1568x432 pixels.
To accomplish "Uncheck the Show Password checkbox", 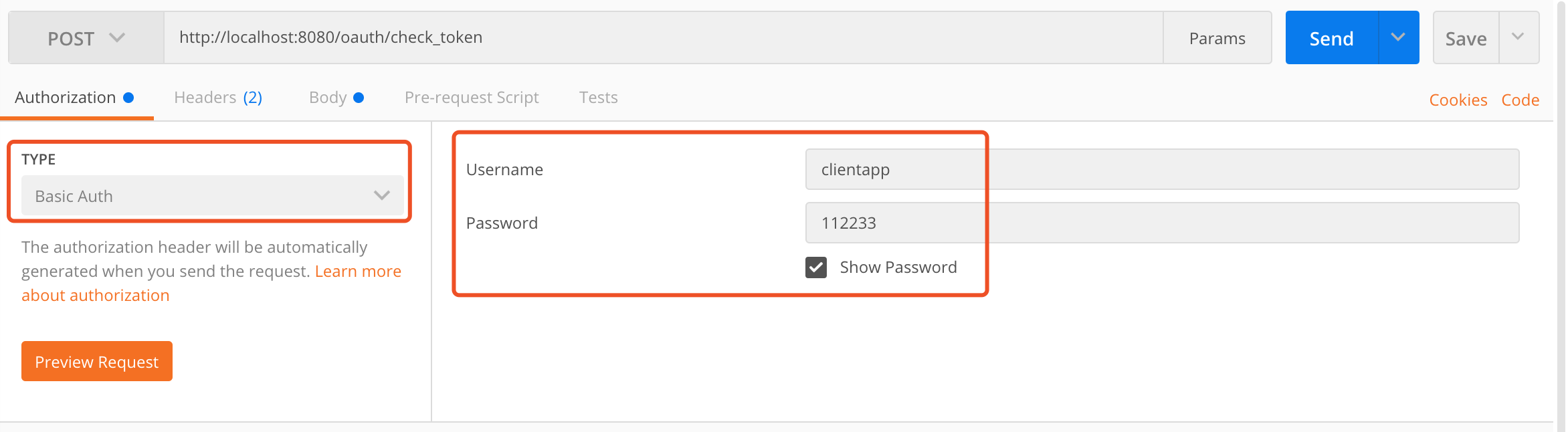I will (x=816, y=267).
